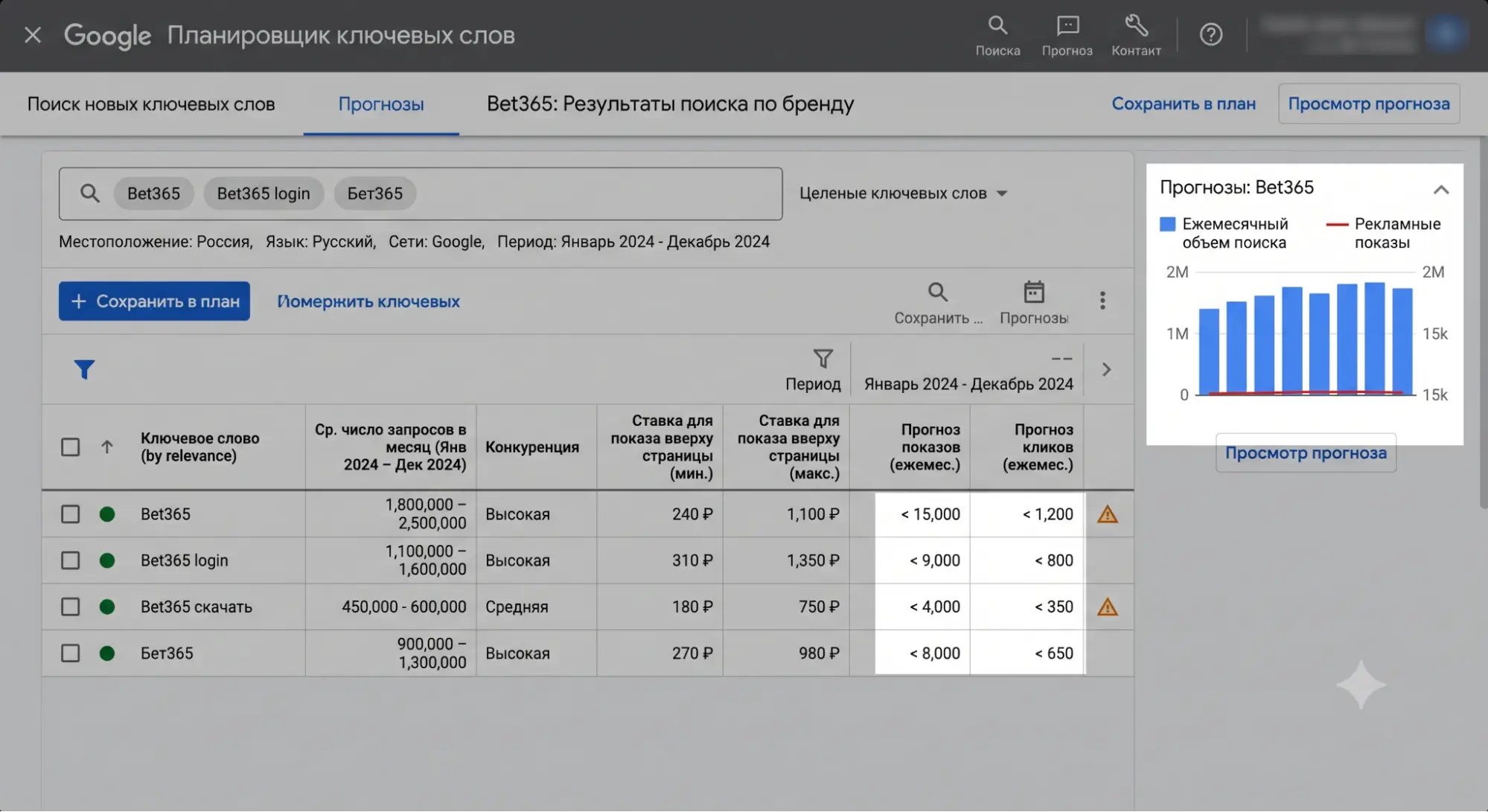Click the blue filter funnel icon
The width and height of the screenshot is (1488, 812).
coord(84,369)
